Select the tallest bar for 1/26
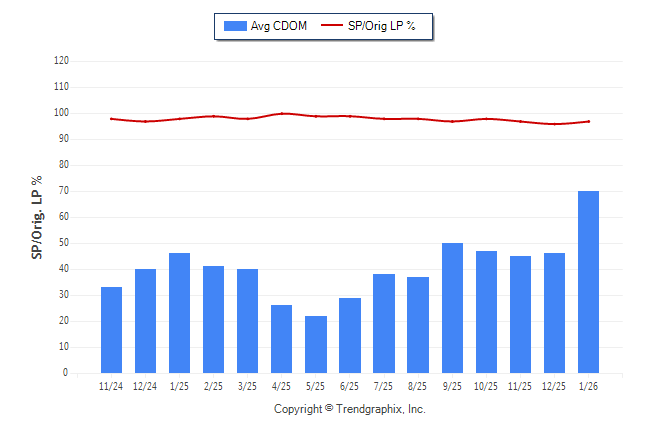Image resolution: width=646 pixels, height=434 pixels. click(588, 282)
